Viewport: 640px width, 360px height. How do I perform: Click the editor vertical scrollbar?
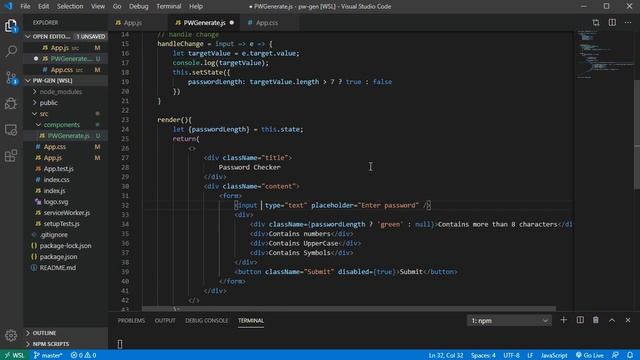pos(637,135)
